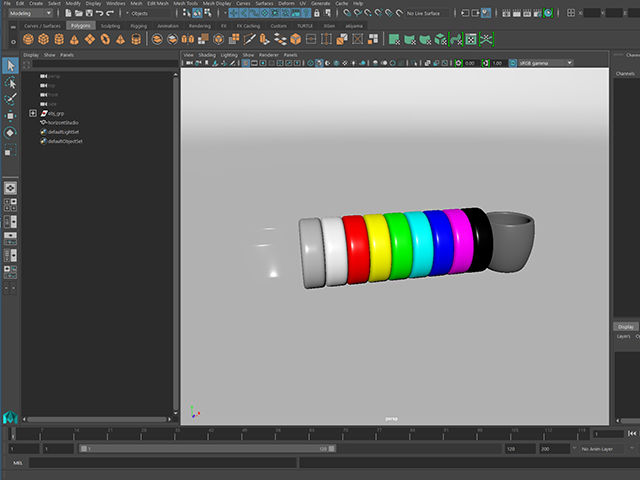Click the go to start playback button
640x480 pixels.
632,433
